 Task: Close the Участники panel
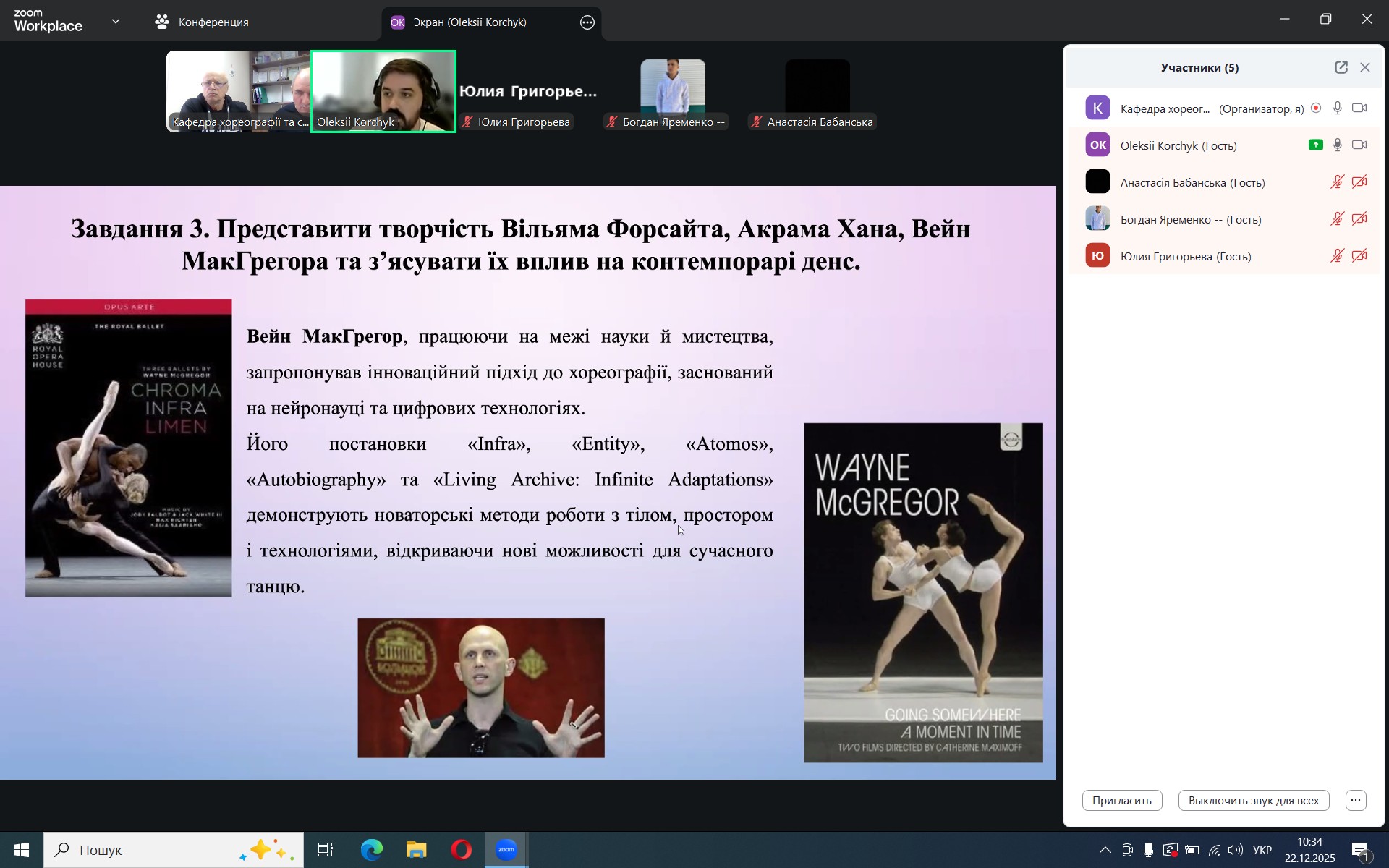tap(1365, 67)
